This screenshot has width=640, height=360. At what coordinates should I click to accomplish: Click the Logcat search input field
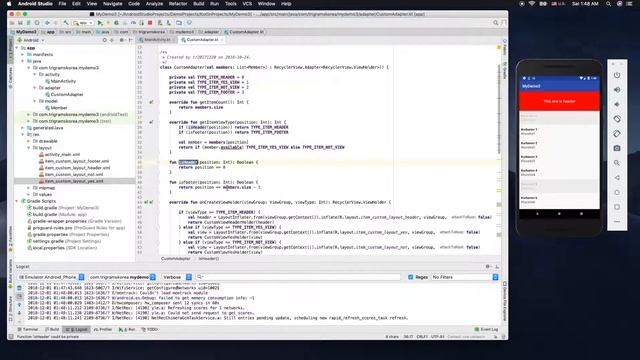pos(298,277)
